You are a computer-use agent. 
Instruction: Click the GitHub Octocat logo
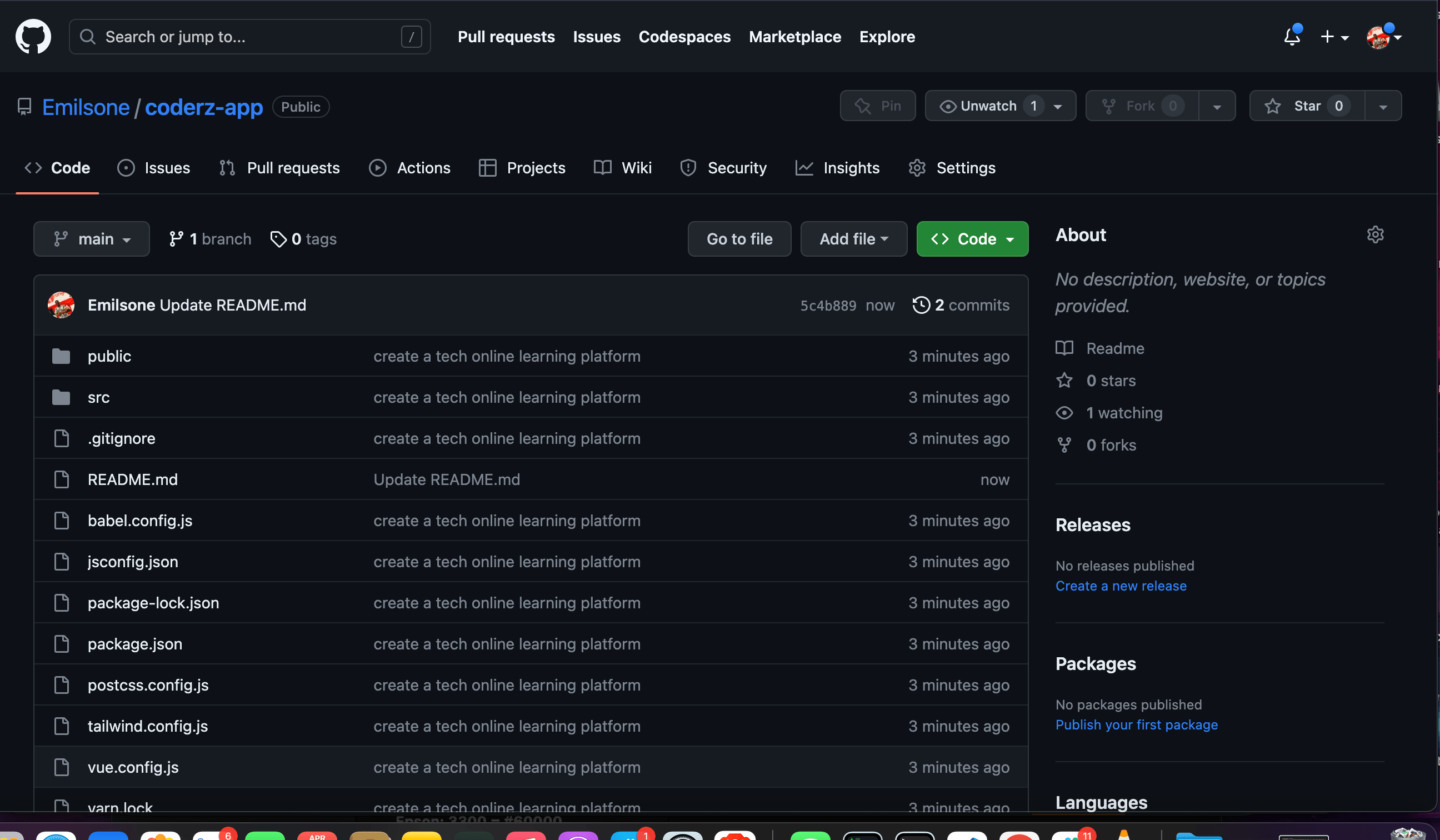pyautogui.click(x=33, y=37)
